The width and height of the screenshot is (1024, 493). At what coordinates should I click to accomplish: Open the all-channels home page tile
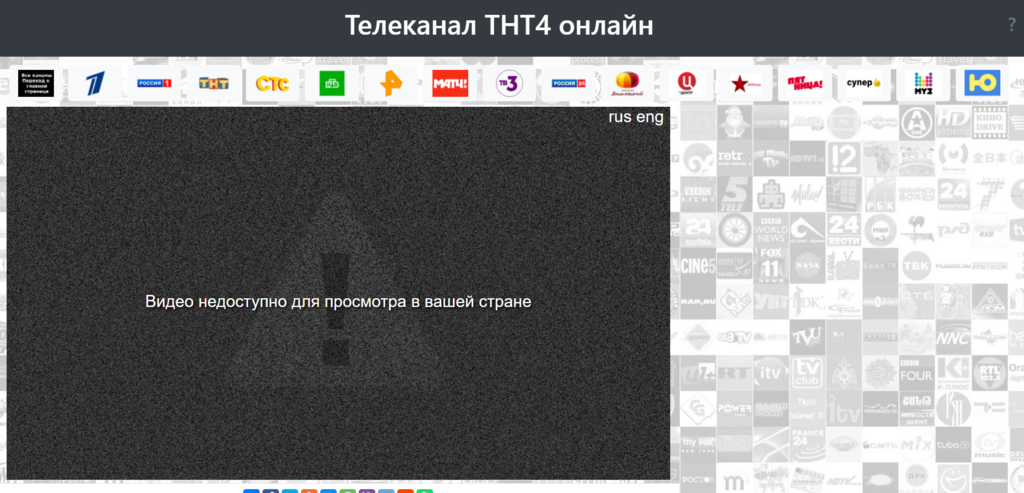(x=36, y=84)
